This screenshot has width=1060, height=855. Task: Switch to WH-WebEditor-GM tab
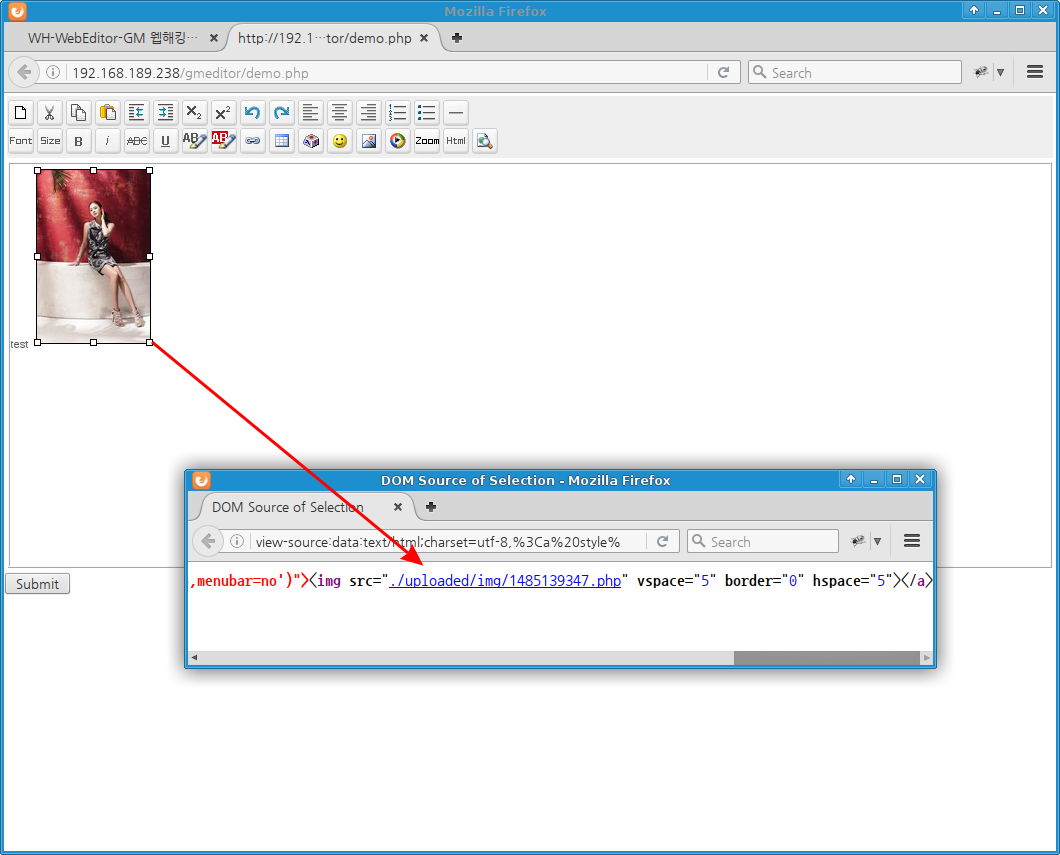(x=113, y=38)
